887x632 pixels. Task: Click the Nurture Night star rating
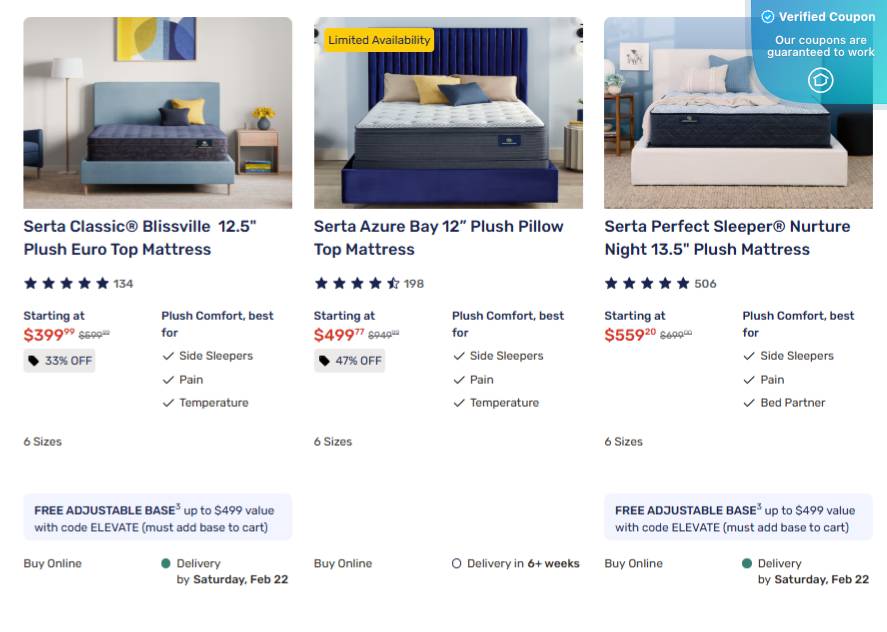(x=647, y=283)
